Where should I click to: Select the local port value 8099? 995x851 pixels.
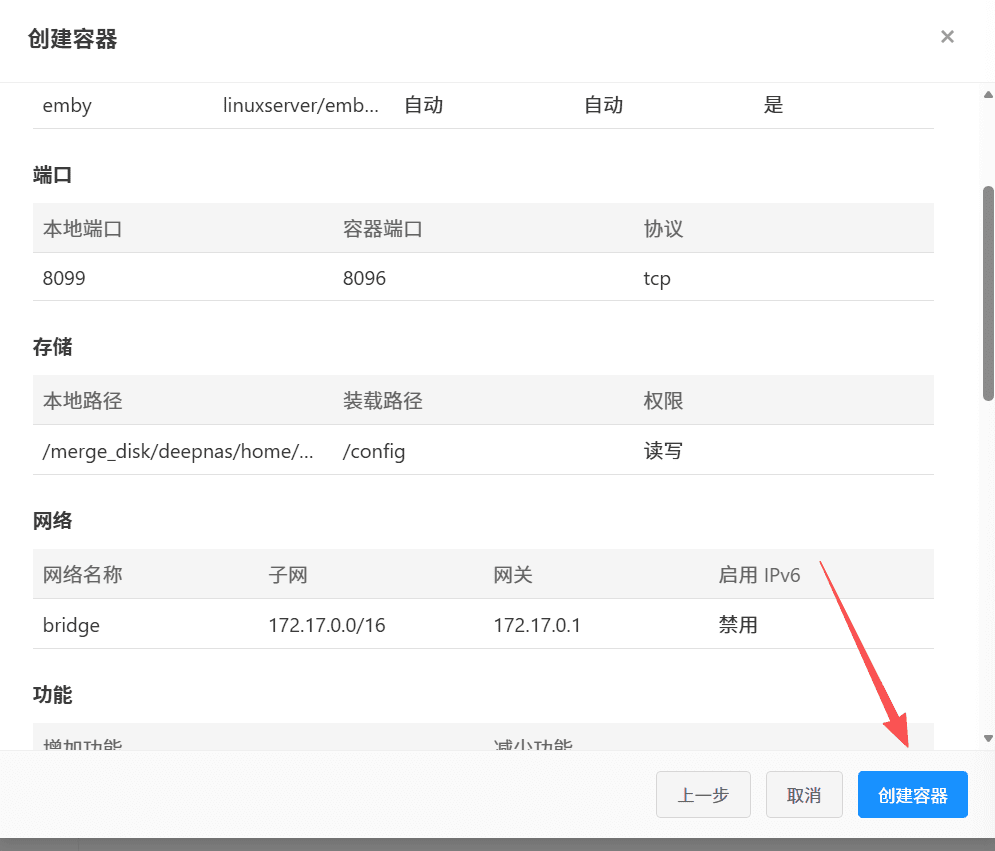(64, 278)
